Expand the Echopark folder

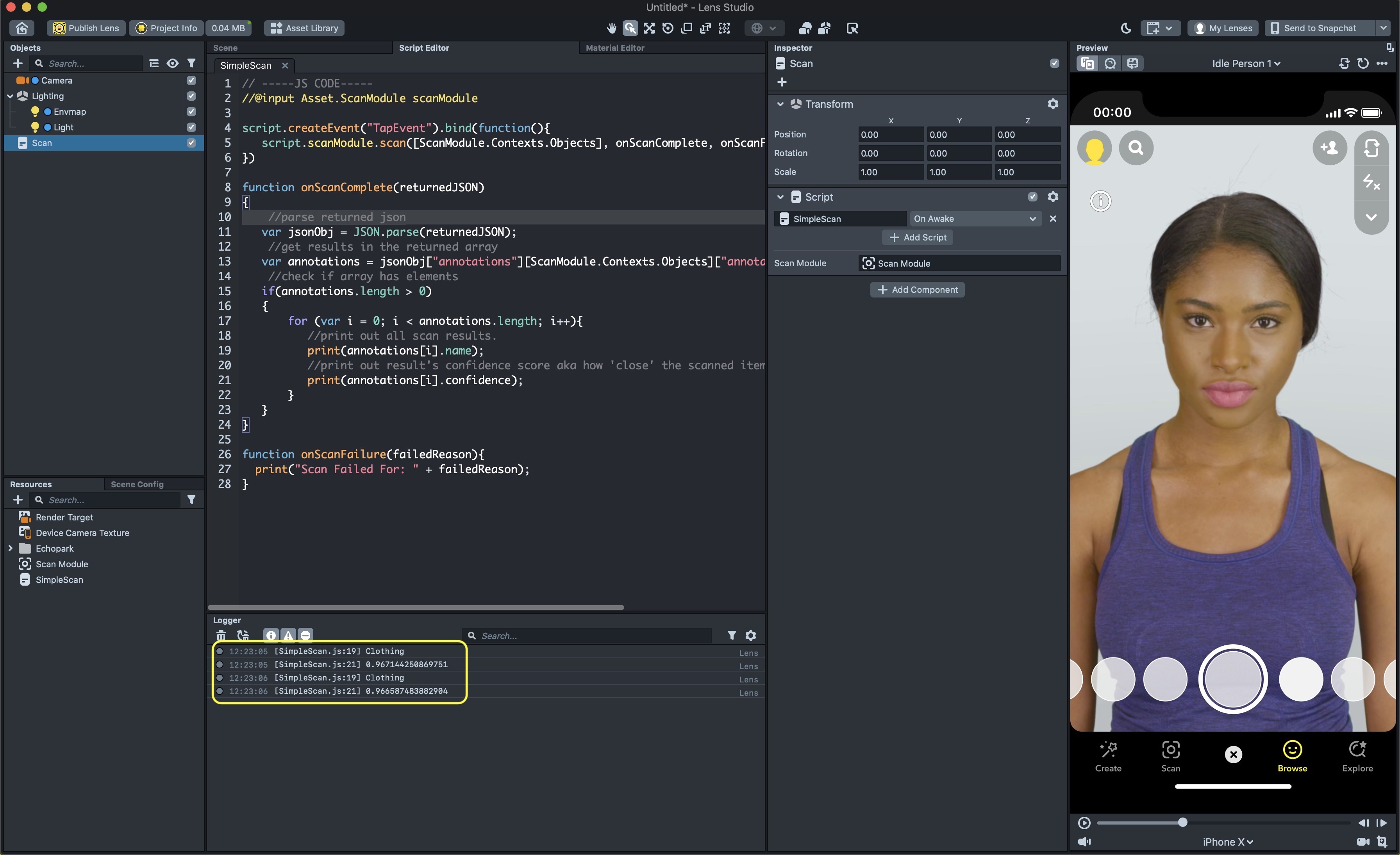(x=10, y=549)
